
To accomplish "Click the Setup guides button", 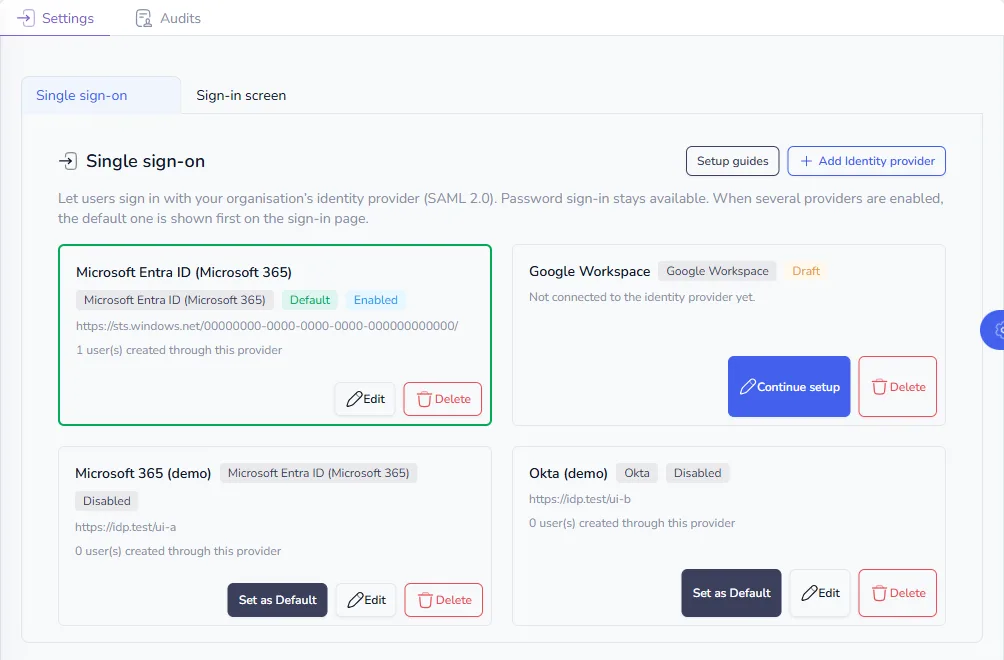I will (x=733, y=161).
